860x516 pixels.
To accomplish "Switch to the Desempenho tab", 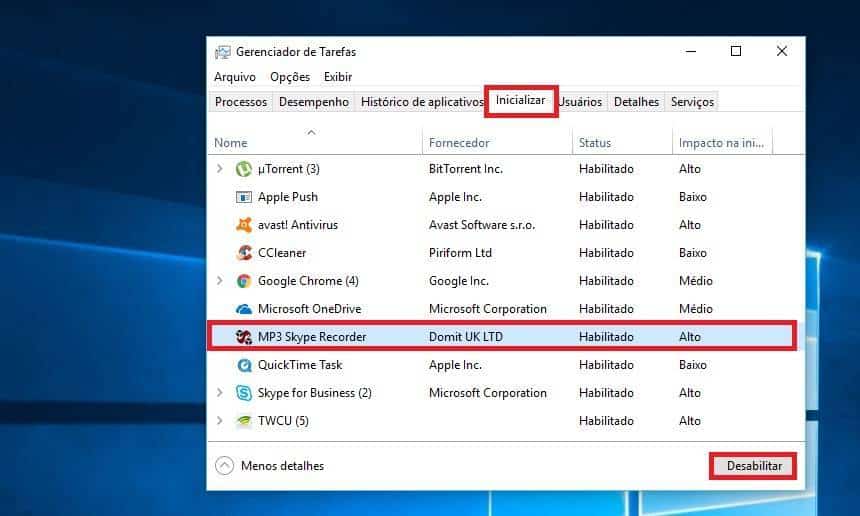I will click(314, 102).
